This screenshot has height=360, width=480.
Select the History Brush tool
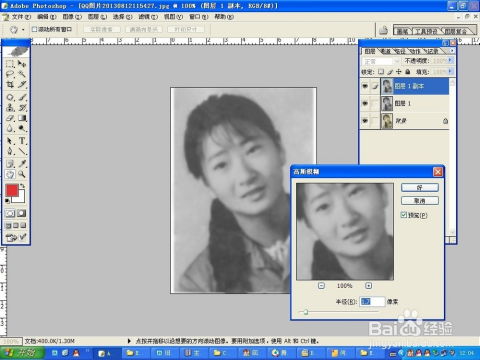point(22,107)
